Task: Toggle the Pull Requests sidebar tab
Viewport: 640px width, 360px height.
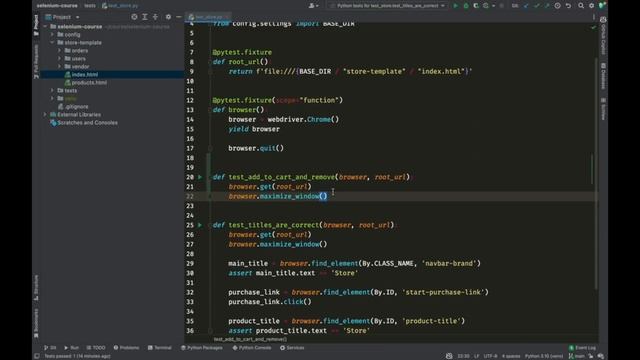Action: pos(36,62)
